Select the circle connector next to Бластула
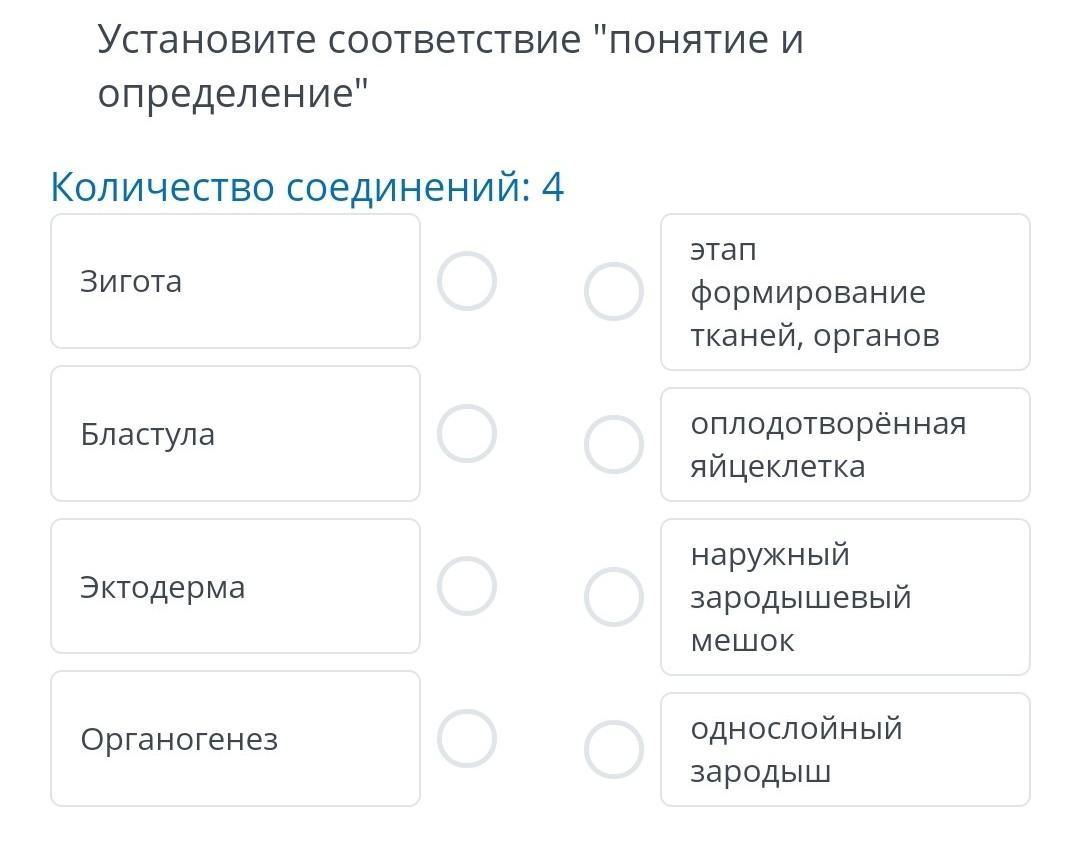The image size is (1080, 846). click(x=467, y=434)
